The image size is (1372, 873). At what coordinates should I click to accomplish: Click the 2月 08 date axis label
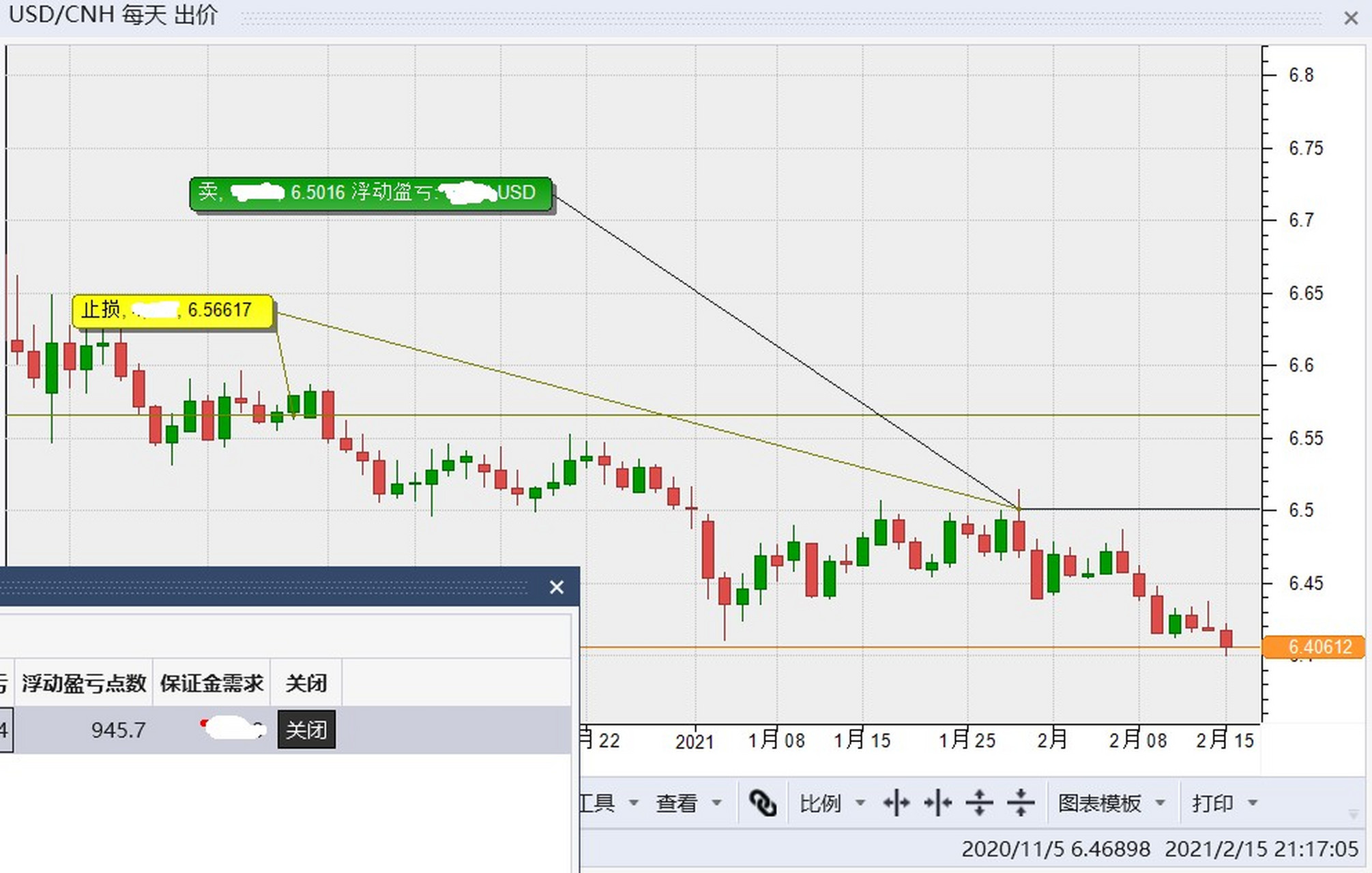[x=1137, y=740]
